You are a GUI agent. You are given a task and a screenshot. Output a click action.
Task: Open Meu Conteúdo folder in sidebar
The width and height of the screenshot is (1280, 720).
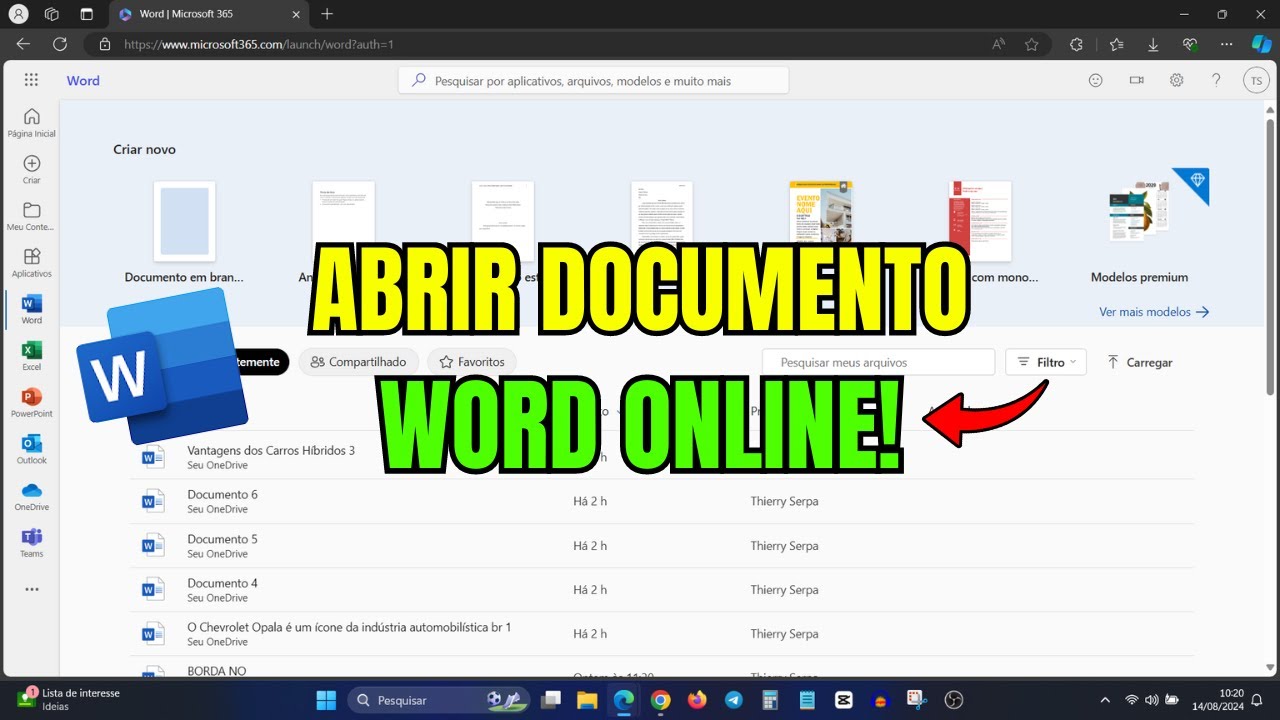coord(32,216)
